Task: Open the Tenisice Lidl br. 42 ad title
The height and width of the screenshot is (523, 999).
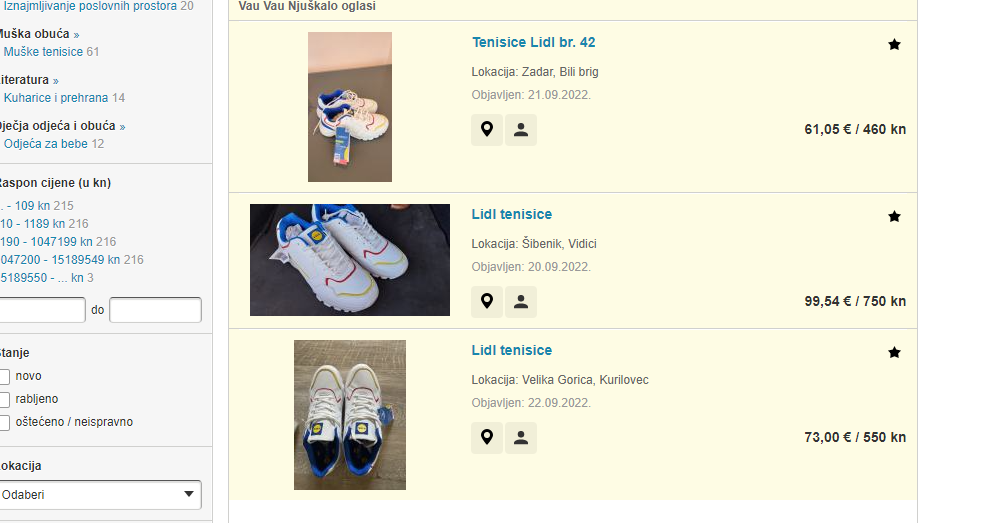Action: pos(533,43)
